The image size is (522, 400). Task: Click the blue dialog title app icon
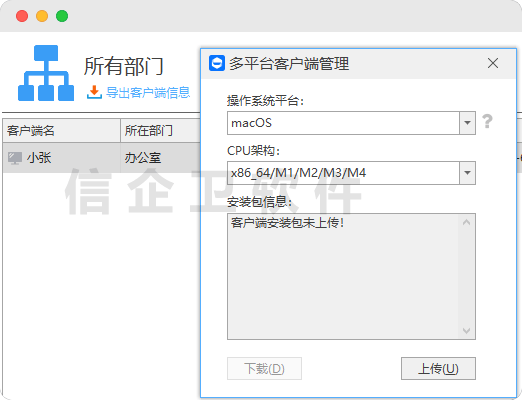pos(217,63)
